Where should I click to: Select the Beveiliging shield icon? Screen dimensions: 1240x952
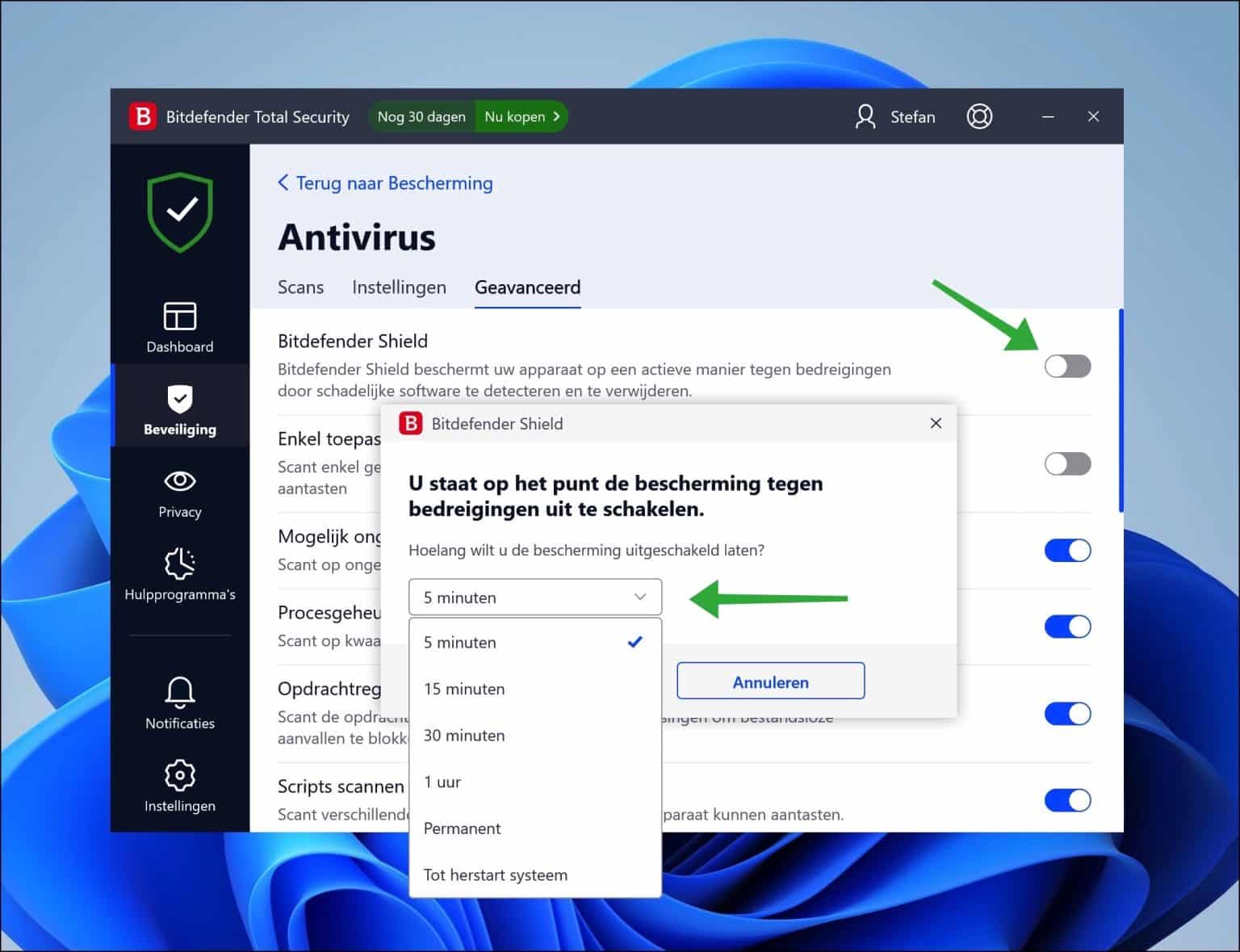point(179,406)
